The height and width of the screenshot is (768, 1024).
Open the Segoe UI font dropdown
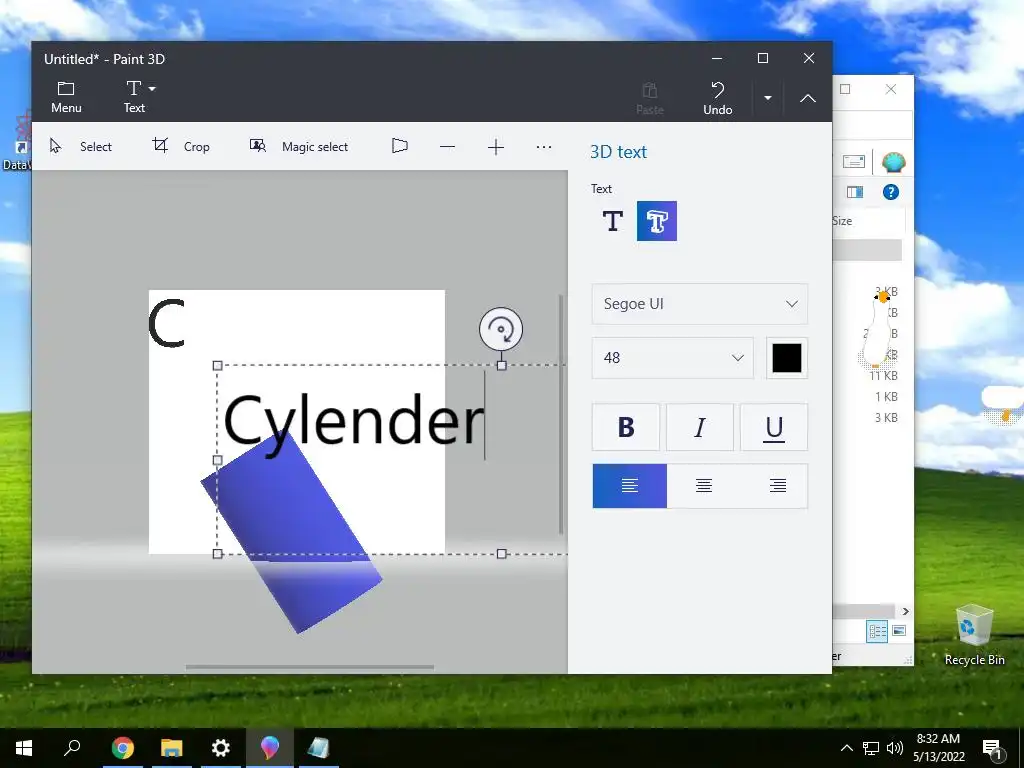699,304
